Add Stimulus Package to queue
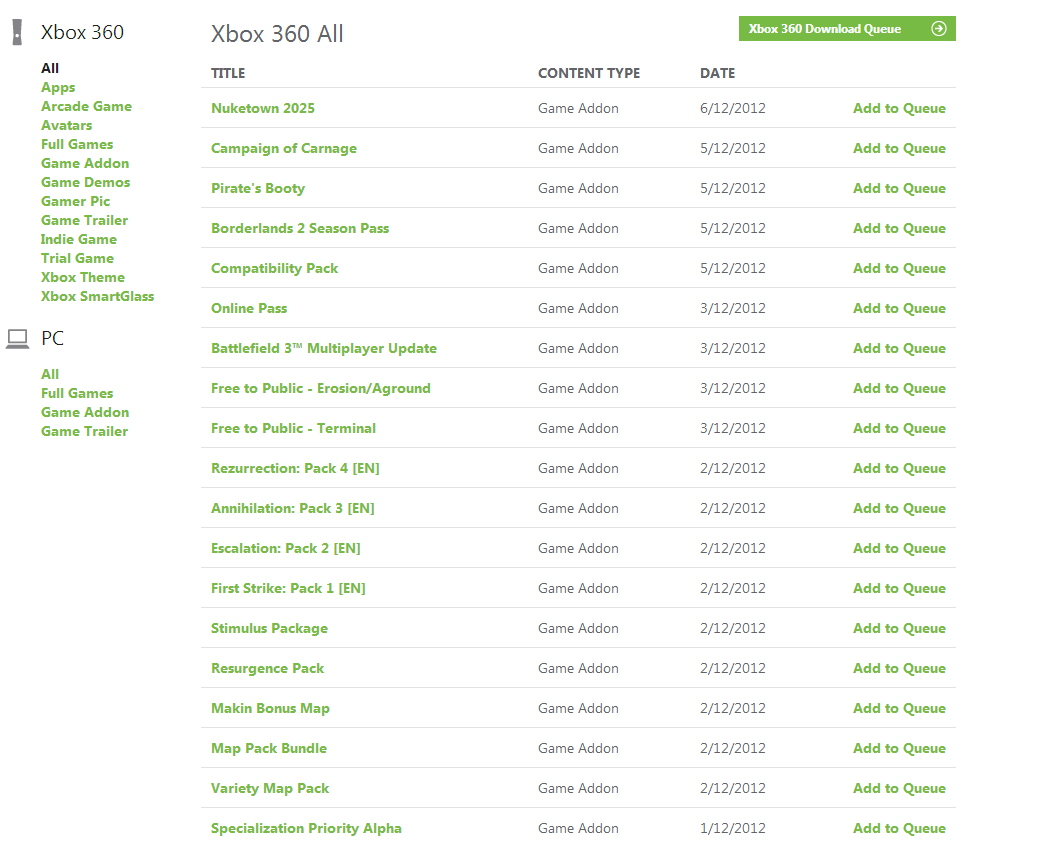 [899, 628]
